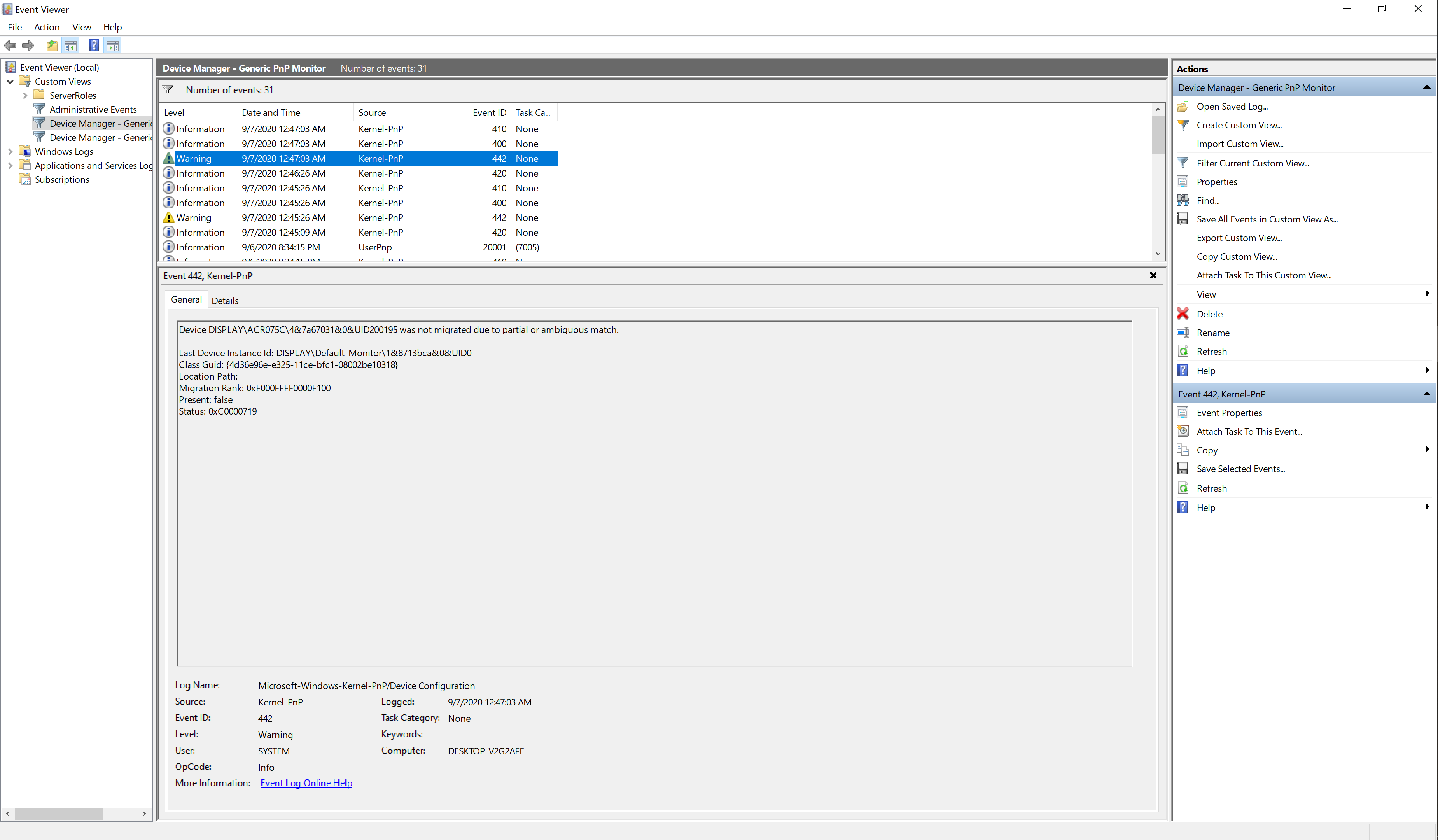The image size is (1438, 840).
Task: Toggle the Show/Hide Action Pane icon
Action: click(113, 45)
